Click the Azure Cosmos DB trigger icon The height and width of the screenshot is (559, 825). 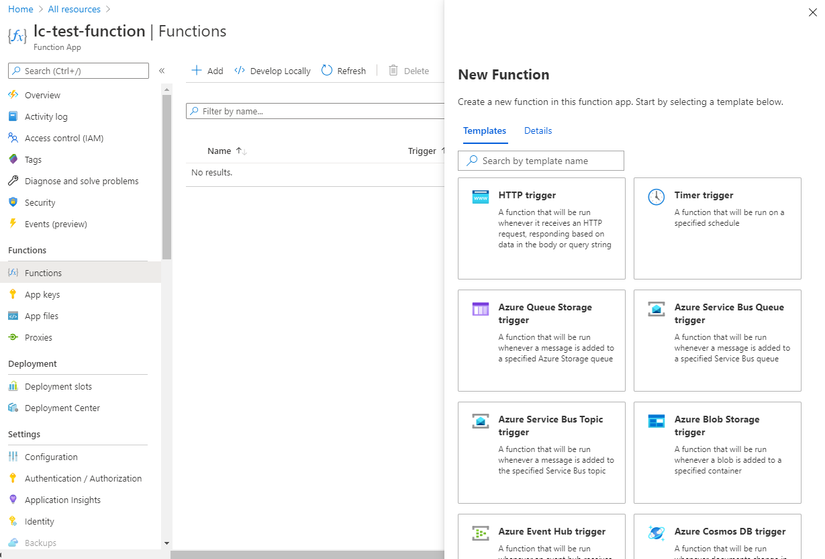656,533
